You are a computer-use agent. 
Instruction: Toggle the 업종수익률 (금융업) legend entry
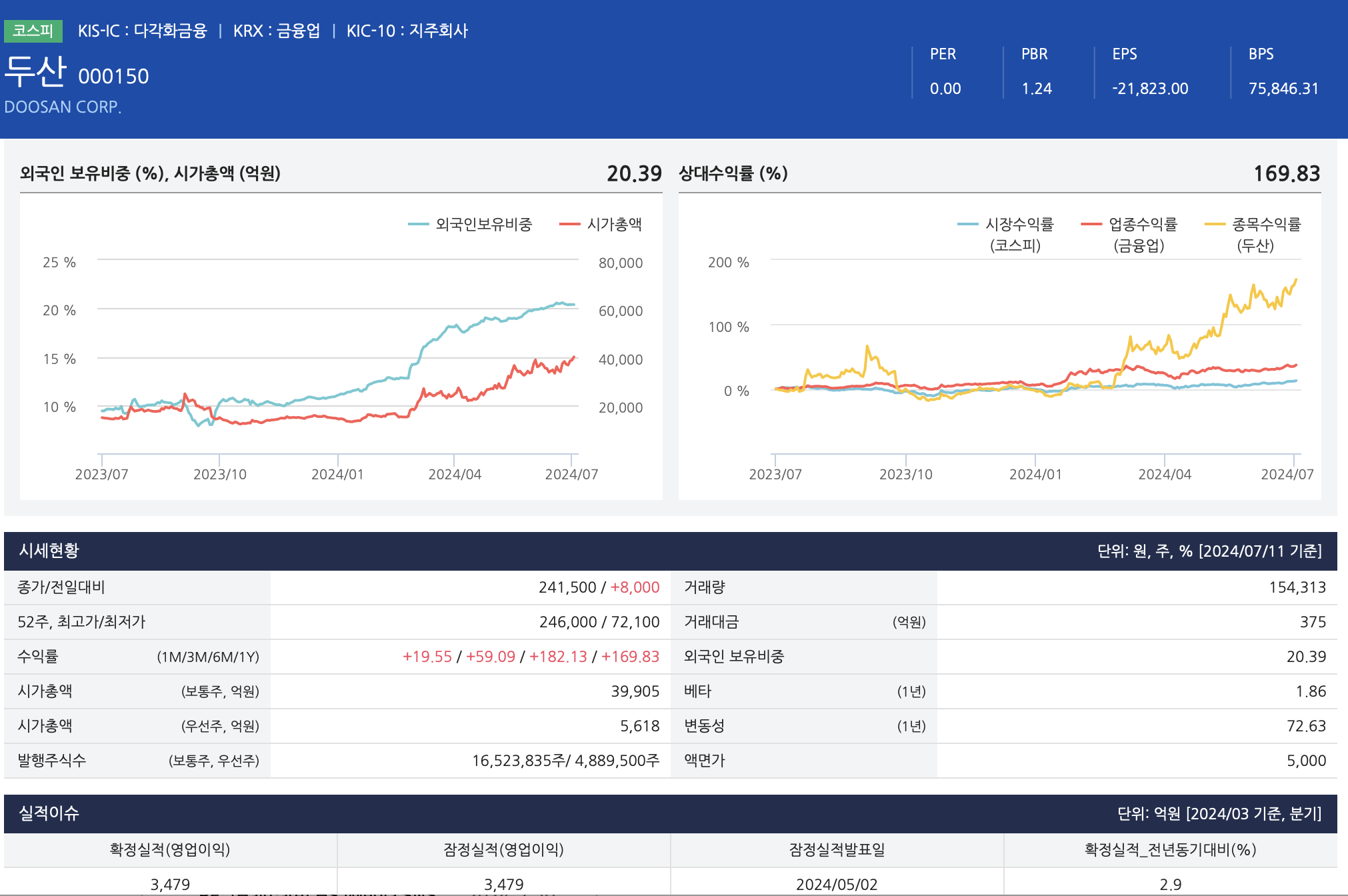[1142, 225]
